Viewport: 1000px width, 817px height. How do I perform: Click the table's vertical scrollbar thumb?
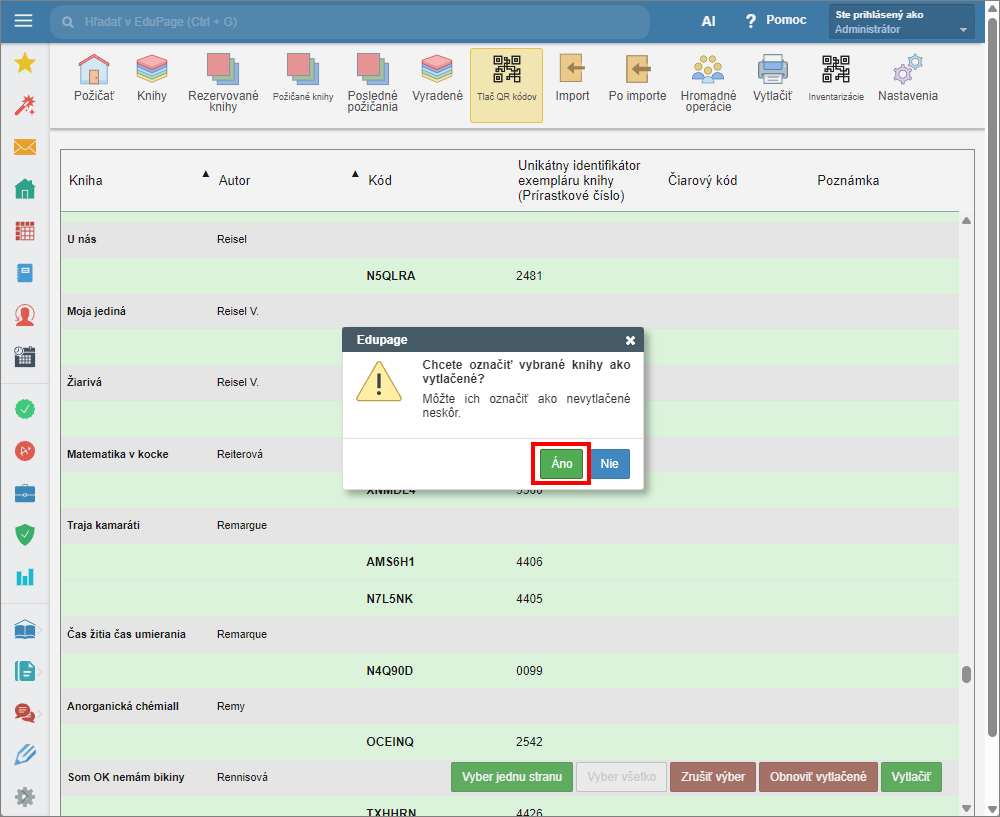[x=966, y=674]
